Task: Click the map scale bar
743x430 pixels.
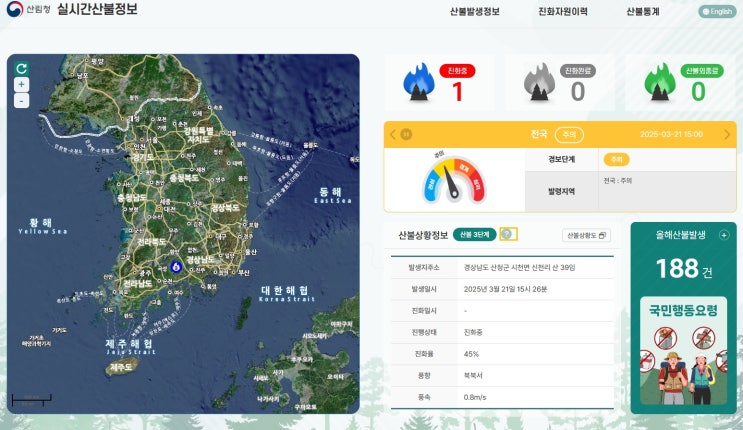Action: (31, 400)
